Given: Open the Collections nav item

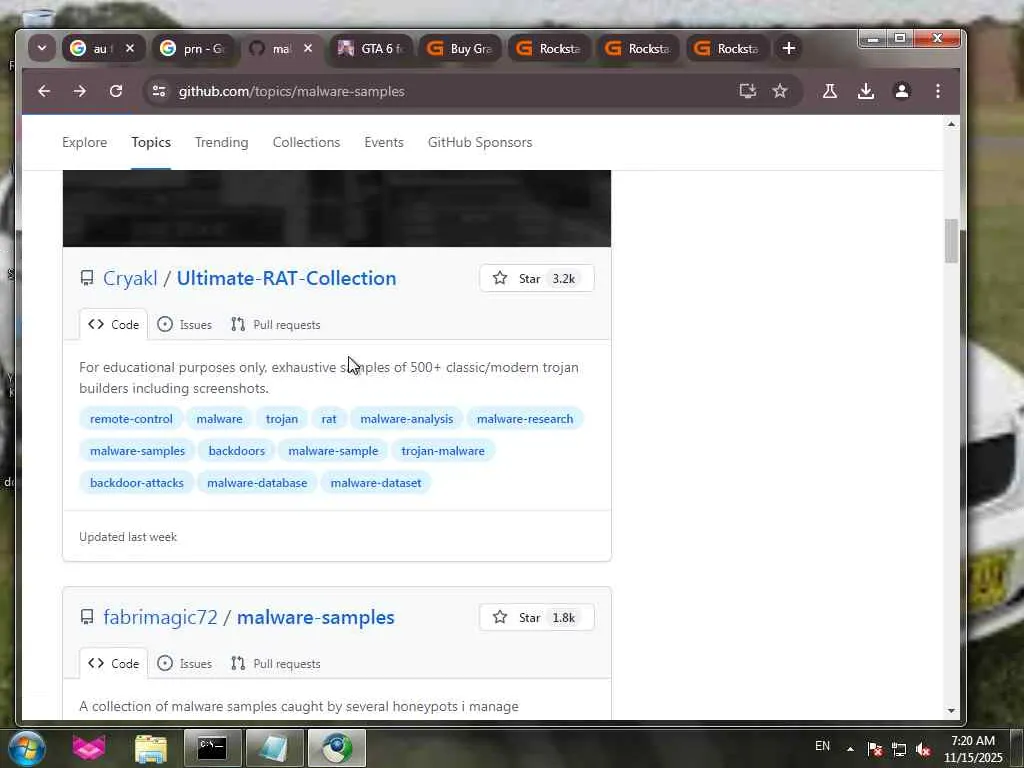Looking at the screenshot, I should tap(306, 142).
